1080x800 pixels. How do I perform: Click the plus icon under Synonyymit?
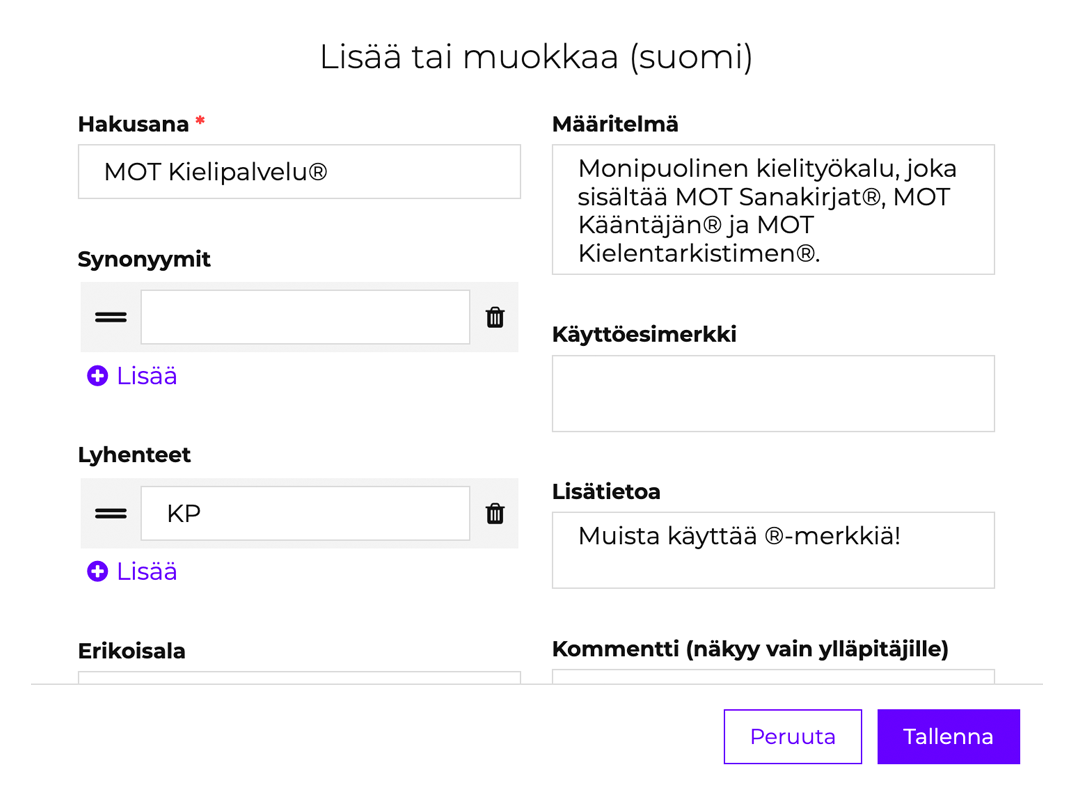[97, 376]
